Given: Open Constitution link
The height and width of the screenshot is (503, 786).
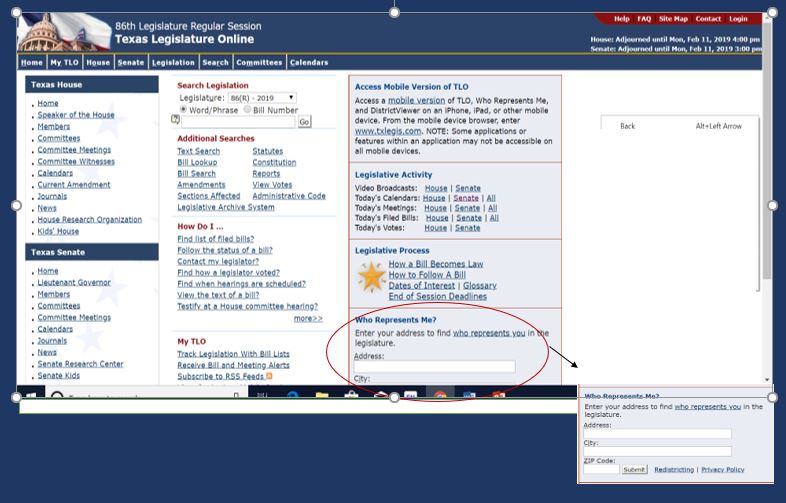Looking at the screenshot, I should [274, 162].
